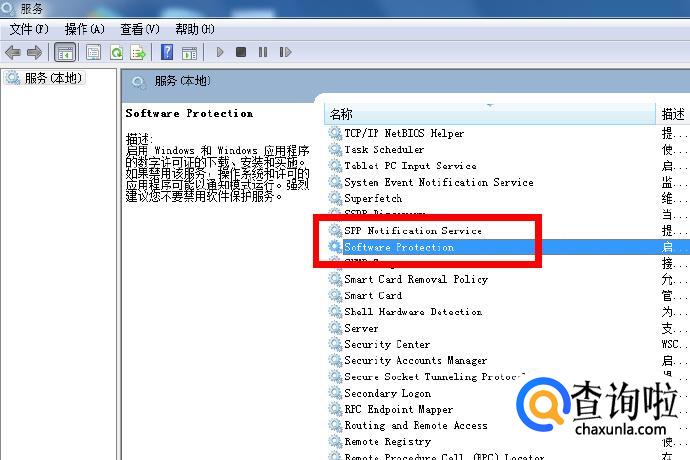Click the gear icon beside RPC Endpoint Mapper
This screenshot has width=690, height=460.
[335, 409]
